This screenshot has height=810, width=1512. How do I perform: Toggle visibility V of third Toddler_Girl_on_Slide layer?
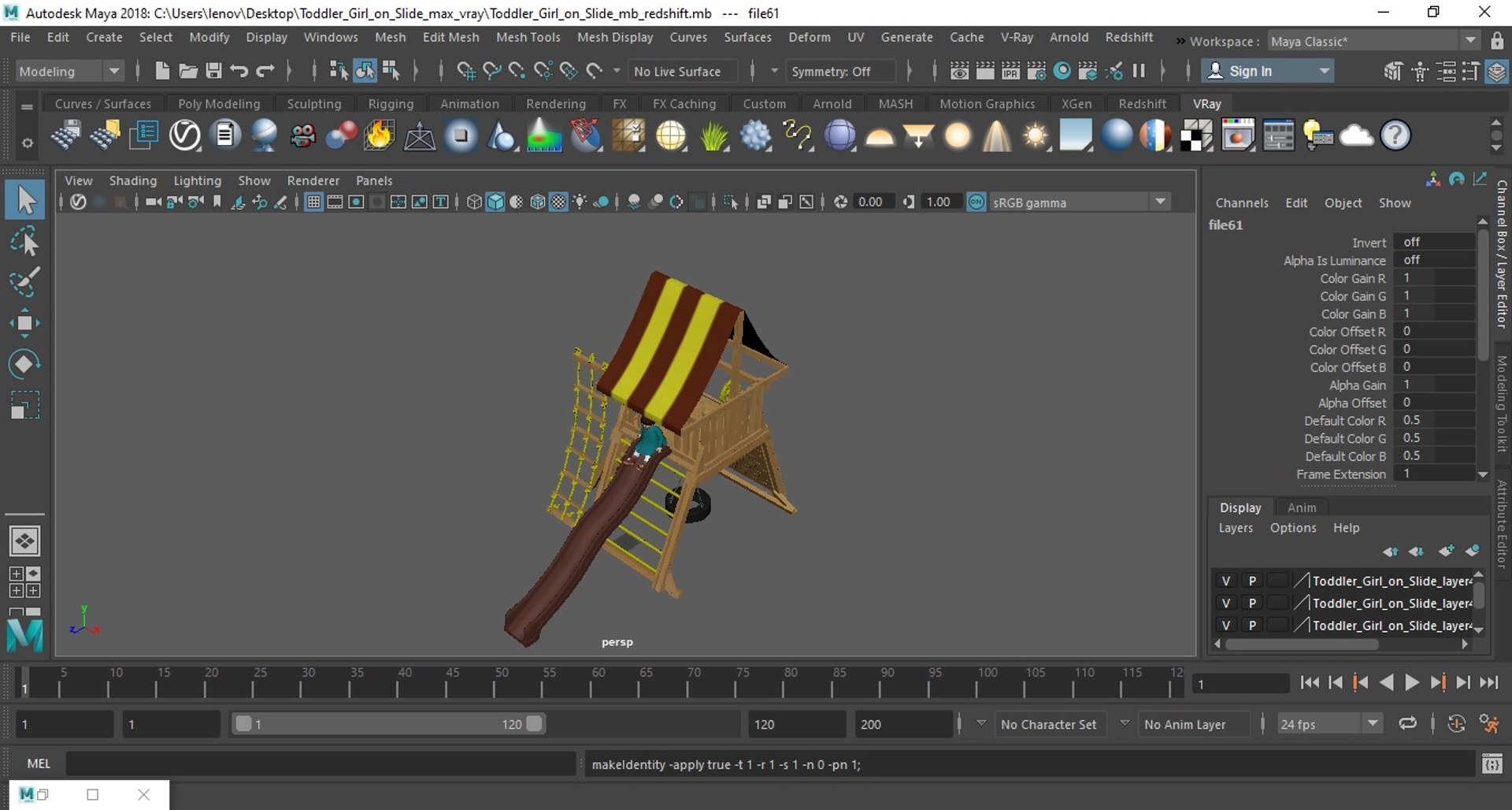1225,625
